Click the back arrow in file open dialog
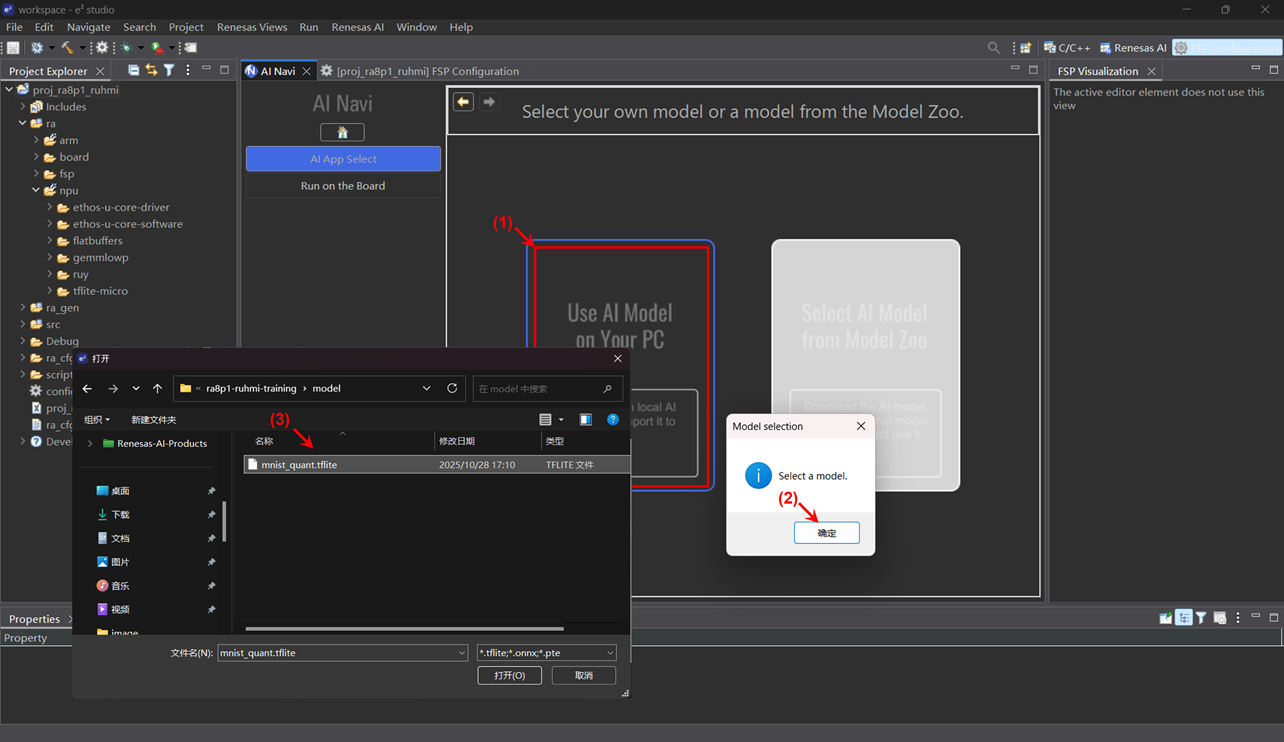The height and width of the screenshot is (742, 1284). click(x=87, y=388)
